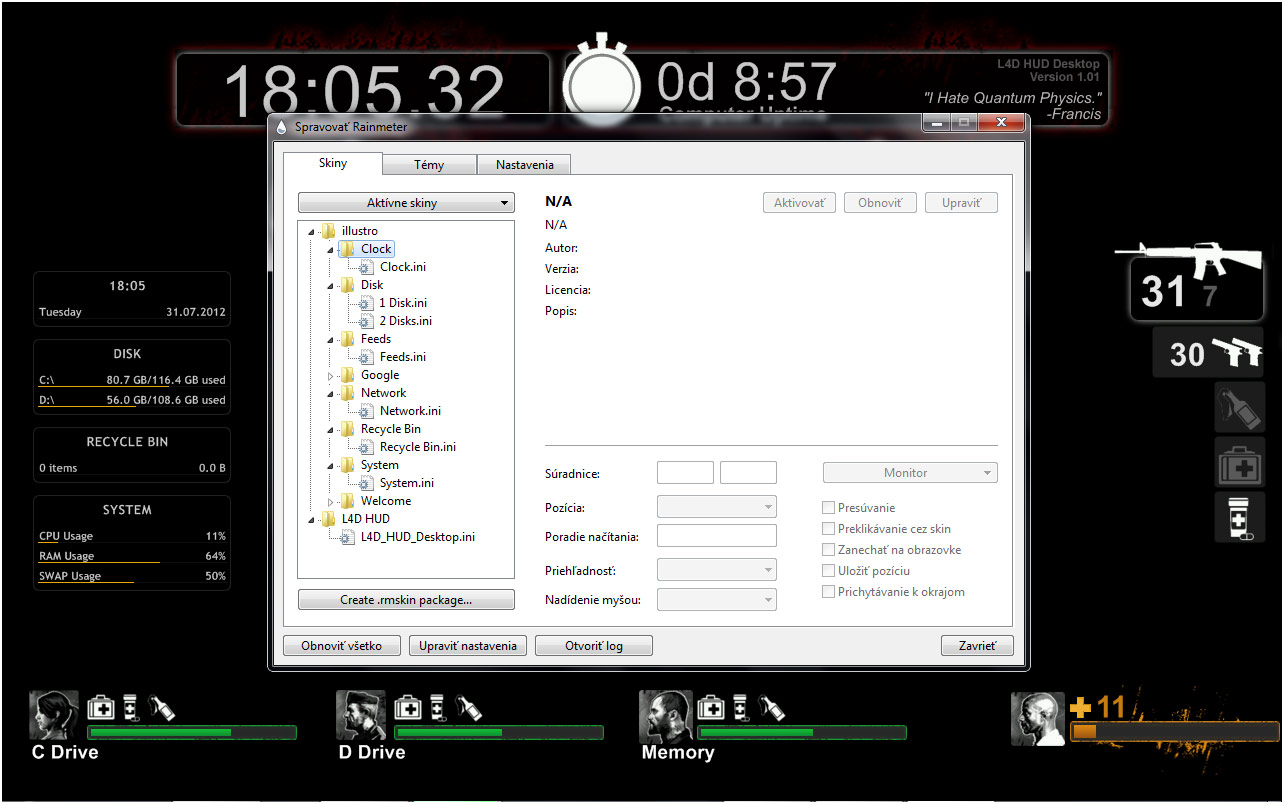Click the first aid kit icon on right
This screenshot has height=804, width=1284.
tap(1239, 463)
